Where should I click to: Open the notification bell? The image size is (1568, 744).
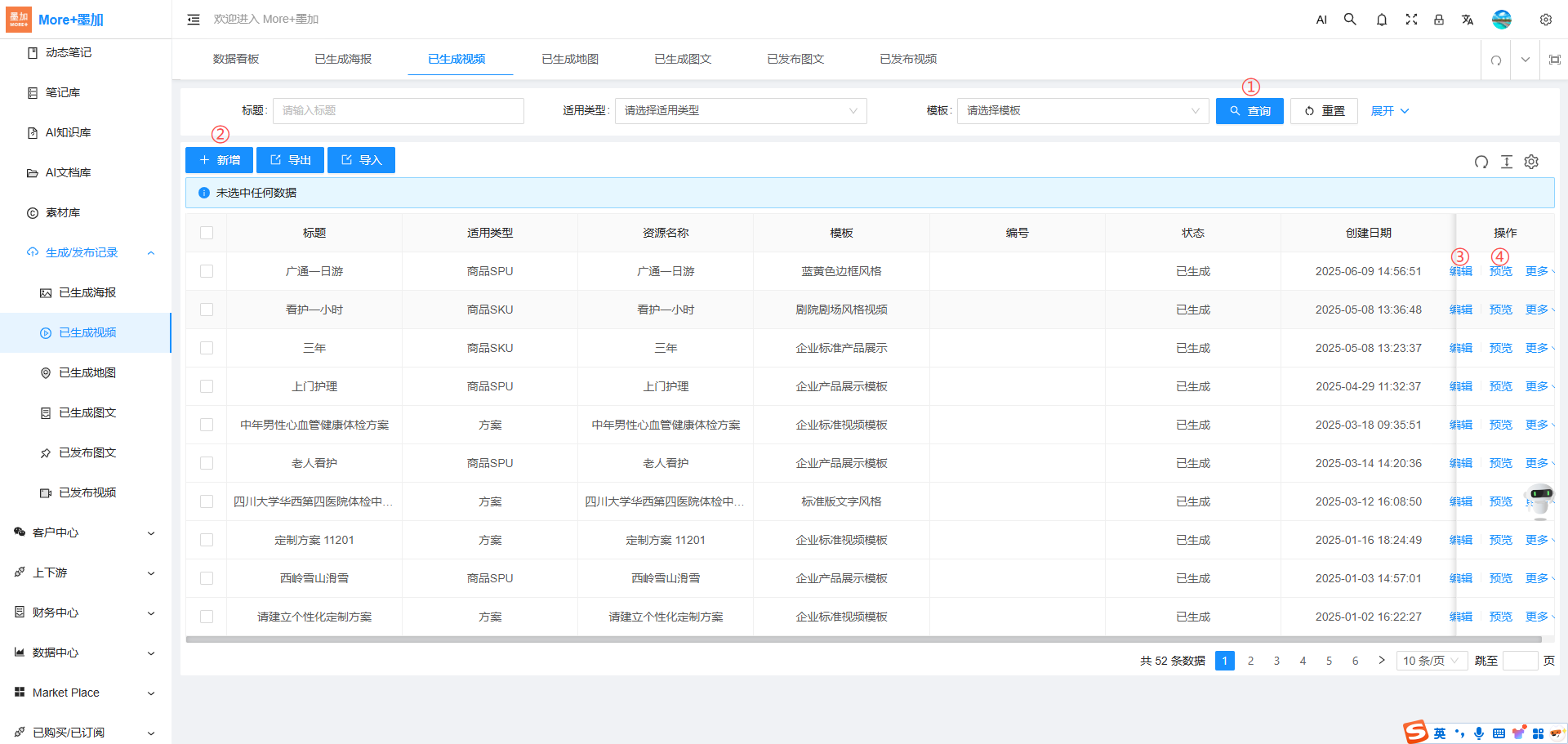(1381, 20)
